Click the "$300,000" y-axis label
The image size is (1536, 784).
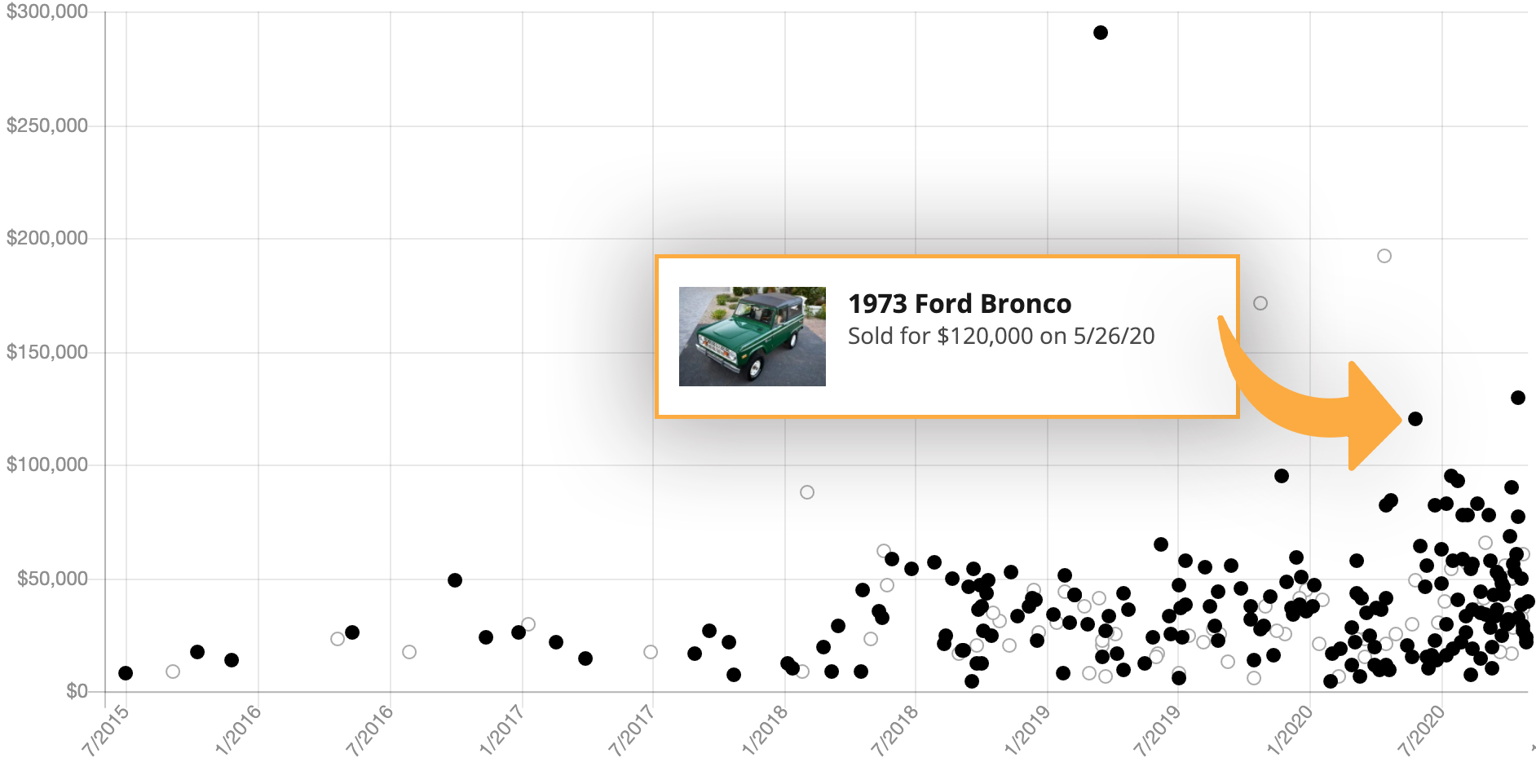47,12
